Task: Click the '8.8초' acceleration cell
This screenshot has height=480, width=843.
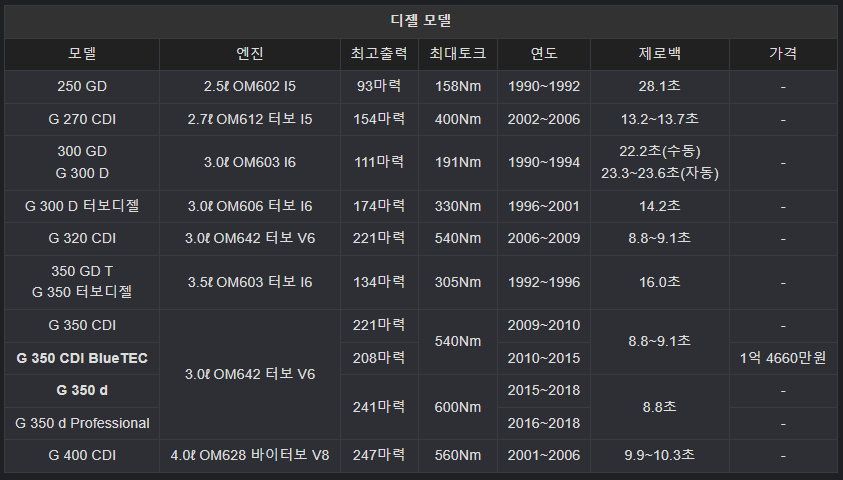Action: point(660,407)
